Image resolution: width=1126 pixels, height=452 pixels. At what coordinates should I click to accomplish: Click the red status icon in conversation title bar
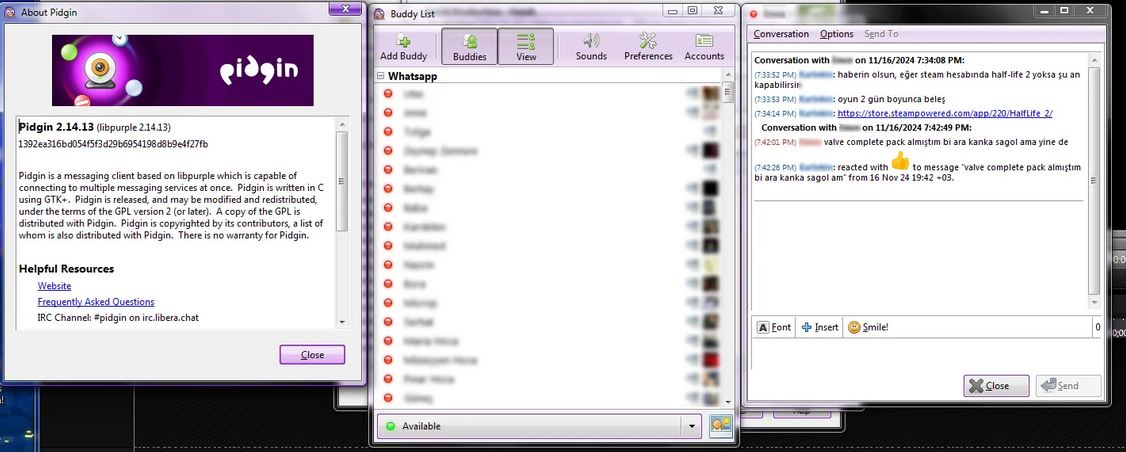click(753, 13)
